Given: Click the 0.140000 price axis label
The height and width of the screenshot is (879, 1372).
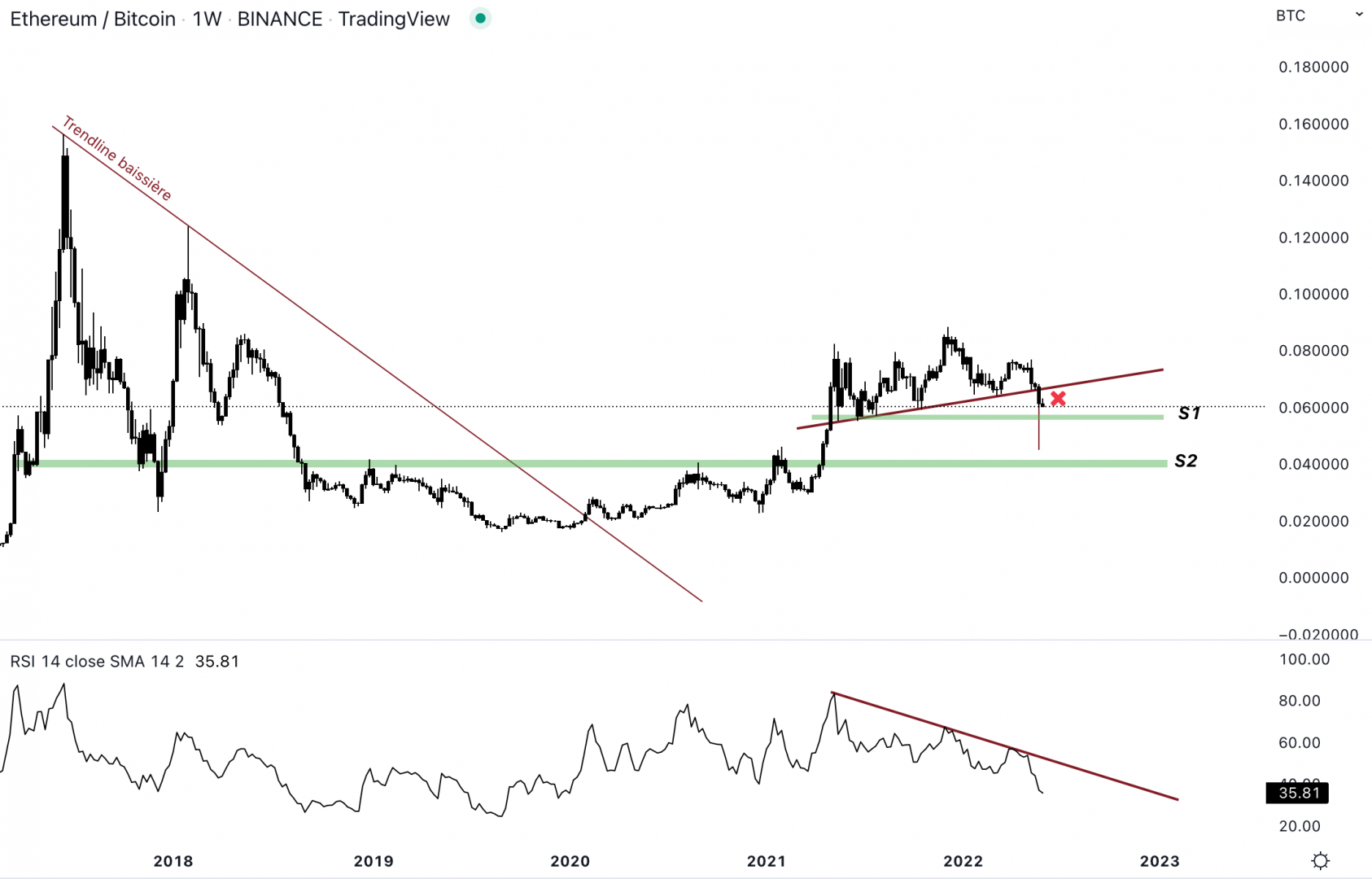Looking at the screenshot, I should coord(1313,181).
